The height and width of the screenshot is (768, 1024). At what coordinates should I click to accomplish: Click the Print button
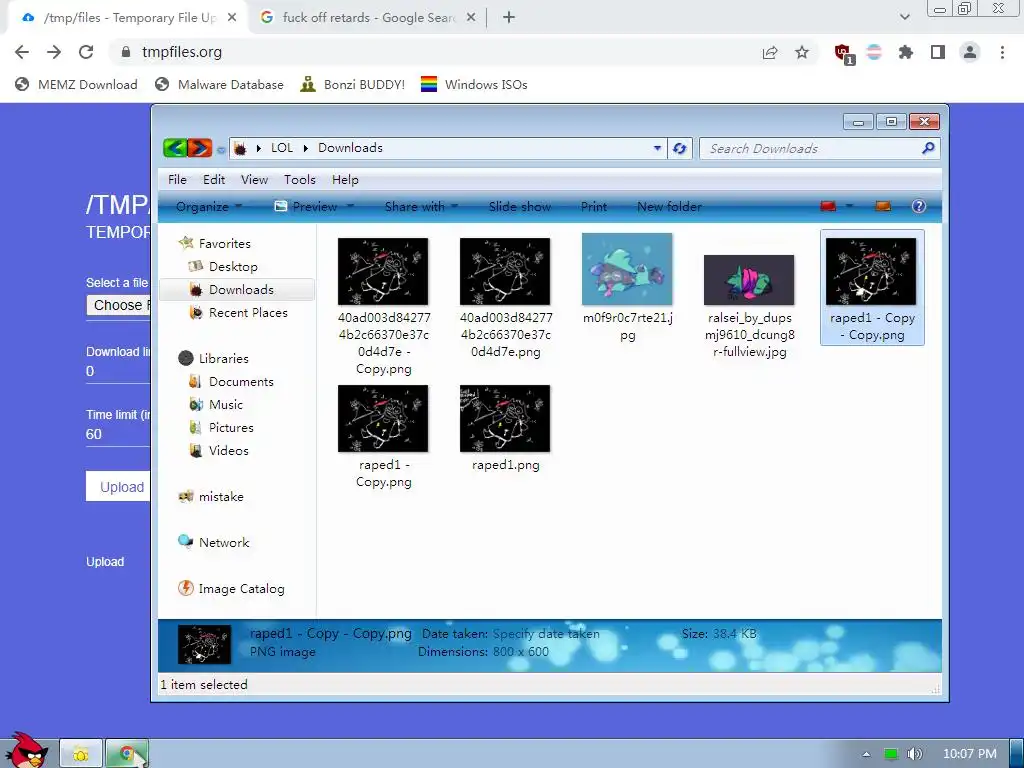tap(594, 206)
